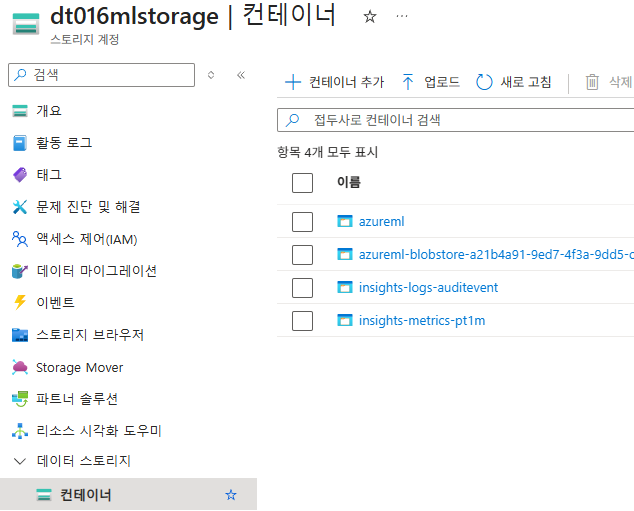Click the 업로드 button label
The width and height of the screenshot is (634, 511).
442,82
